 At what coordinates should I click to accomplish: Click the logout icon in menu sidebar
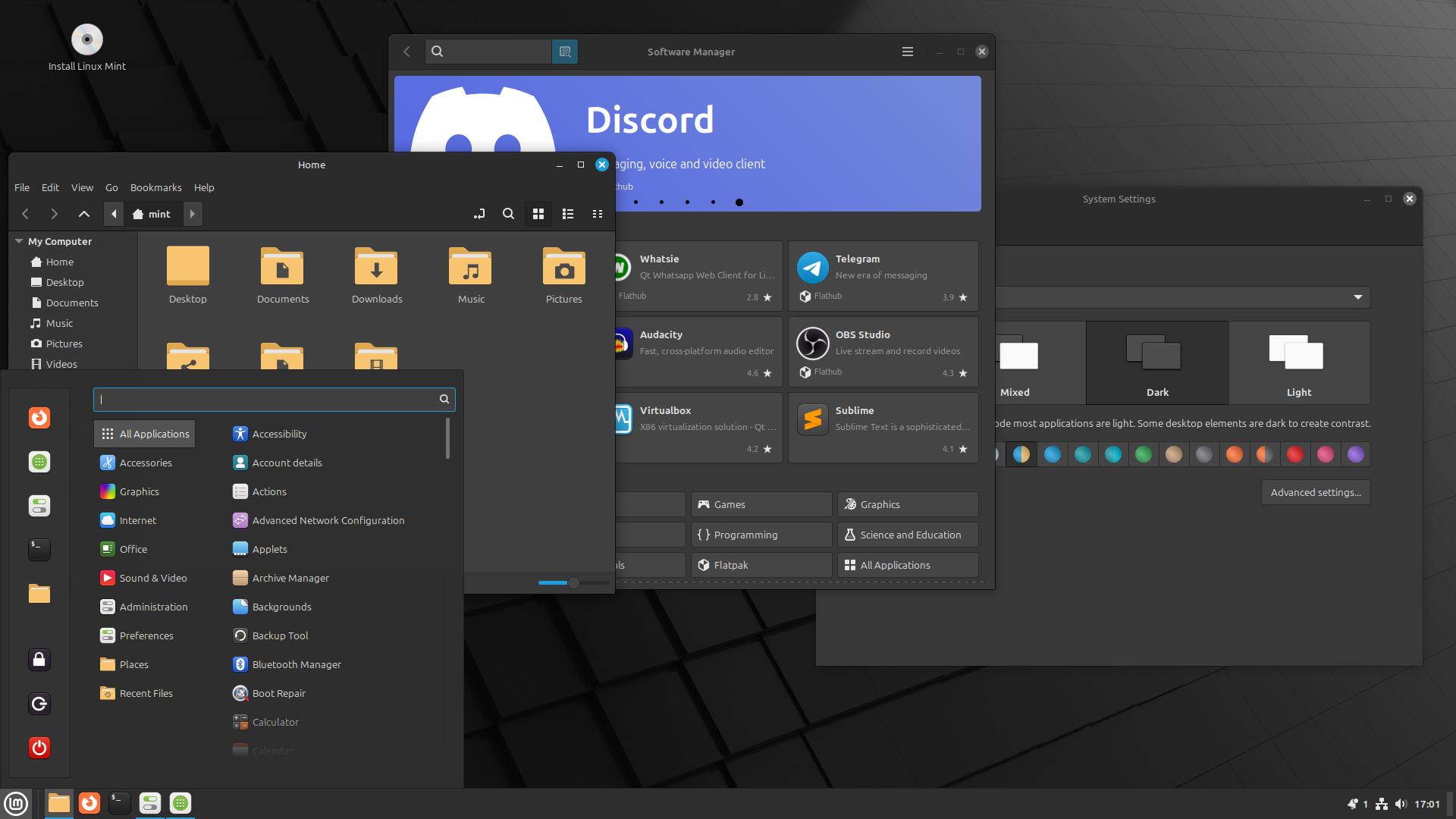[x=39, y=704]
